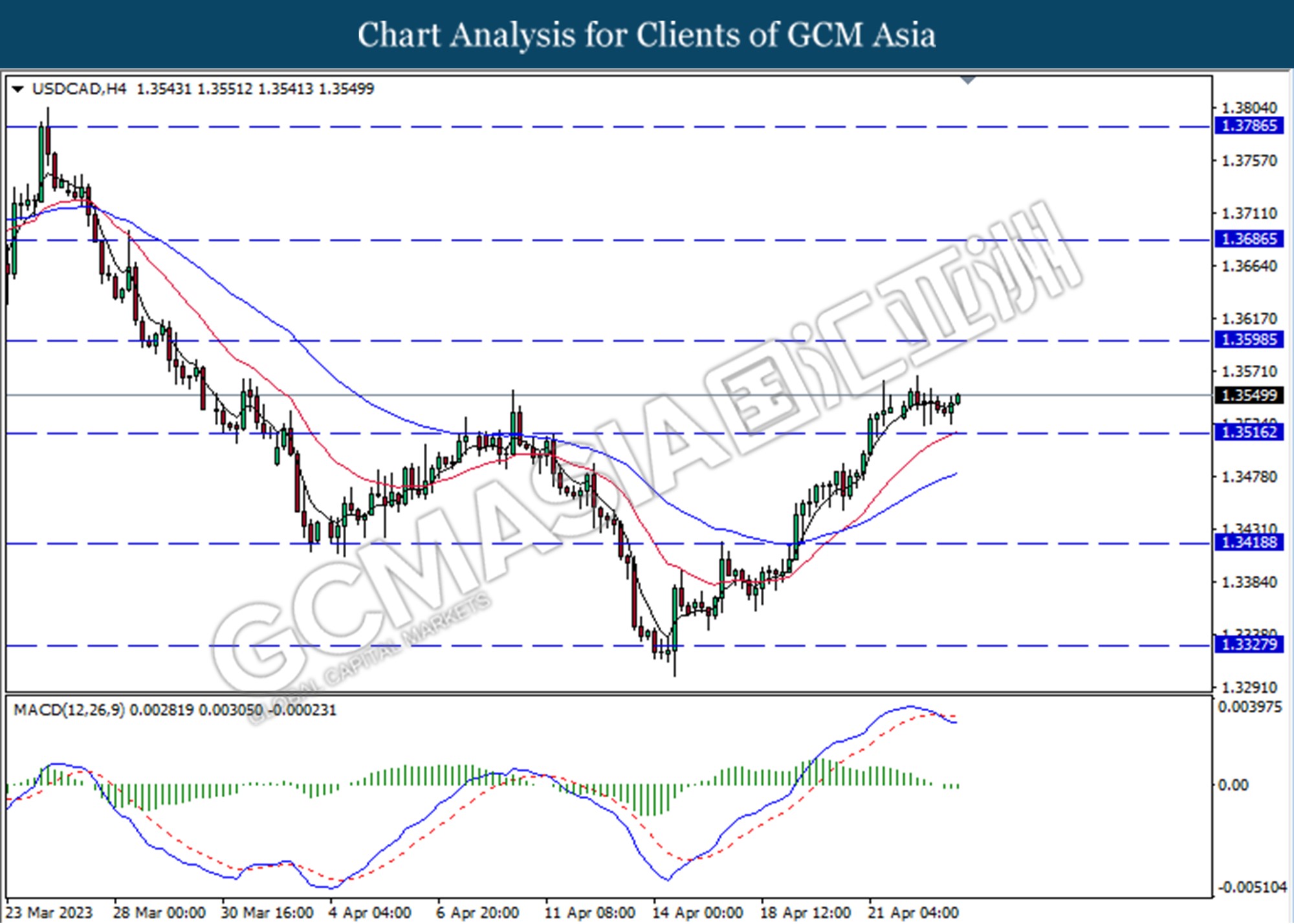Click the 1.34780 price scale value

(x=1249, y=477)
